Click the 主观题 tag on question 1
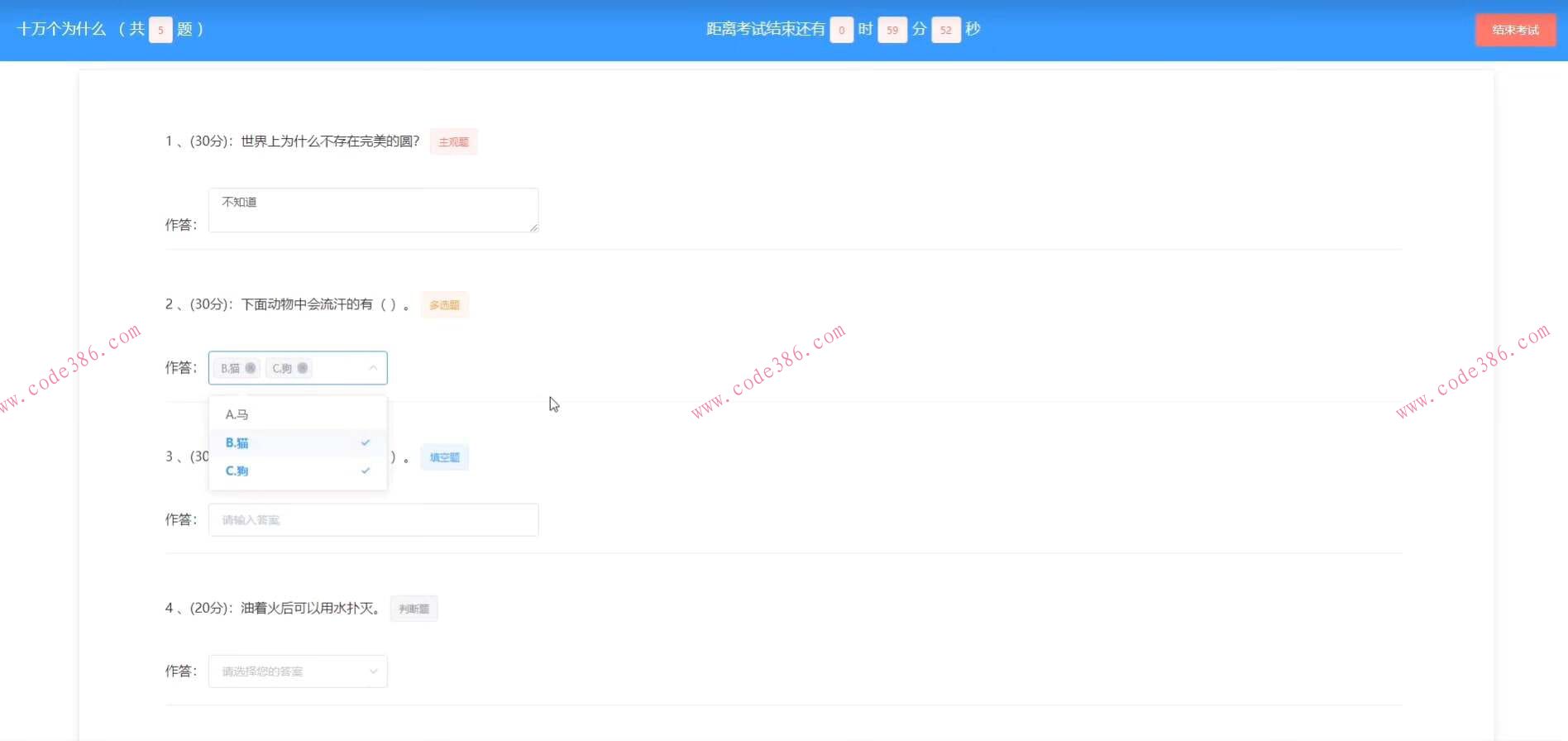Viewport: 1568px width, 741px height. [x=453, y=141]
